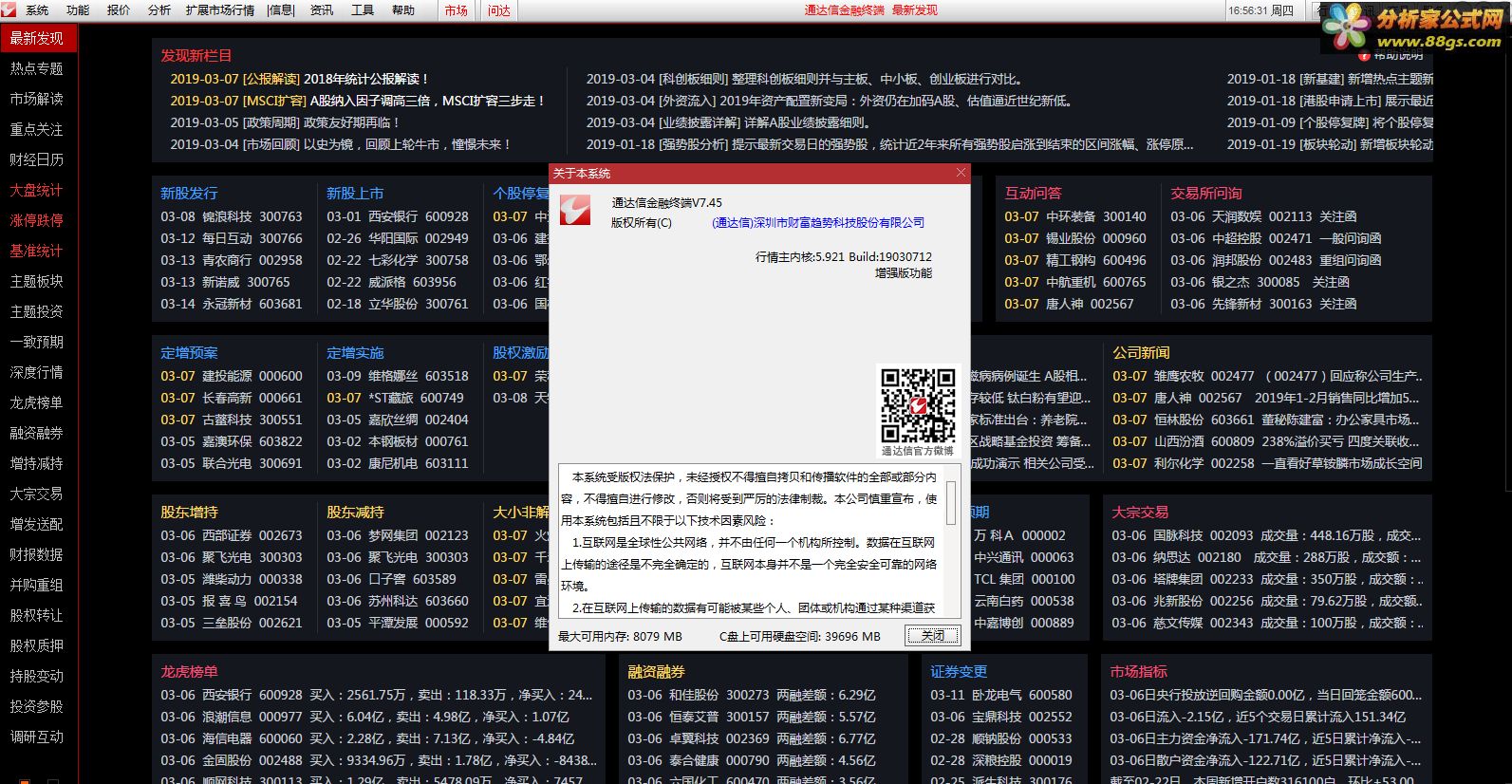Viewport: 1512px width, 784px height.
Task: Open the 新股上市 panel heading
Action: 355,193
